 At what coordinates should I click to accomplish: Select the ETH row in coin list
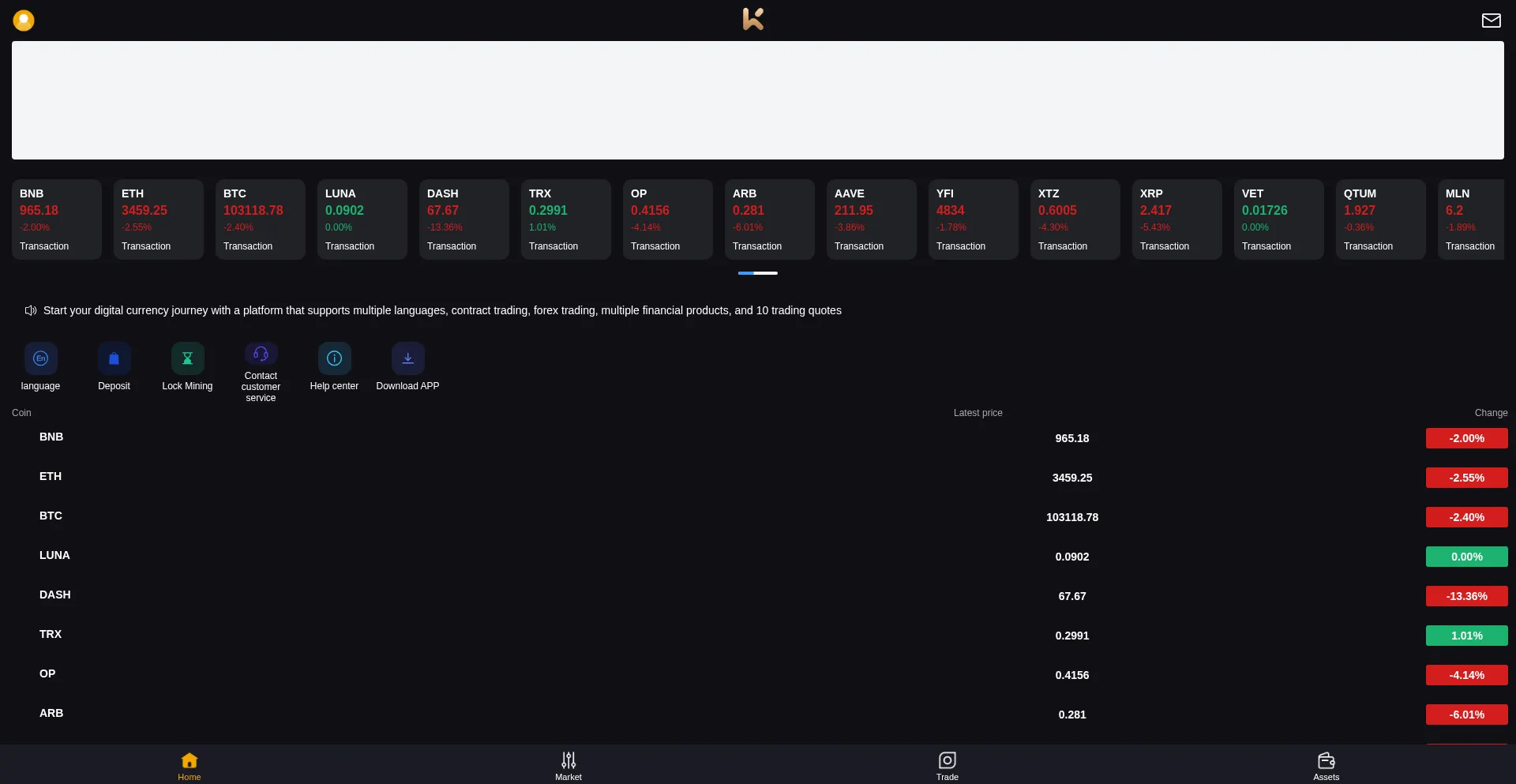point(51,477)
